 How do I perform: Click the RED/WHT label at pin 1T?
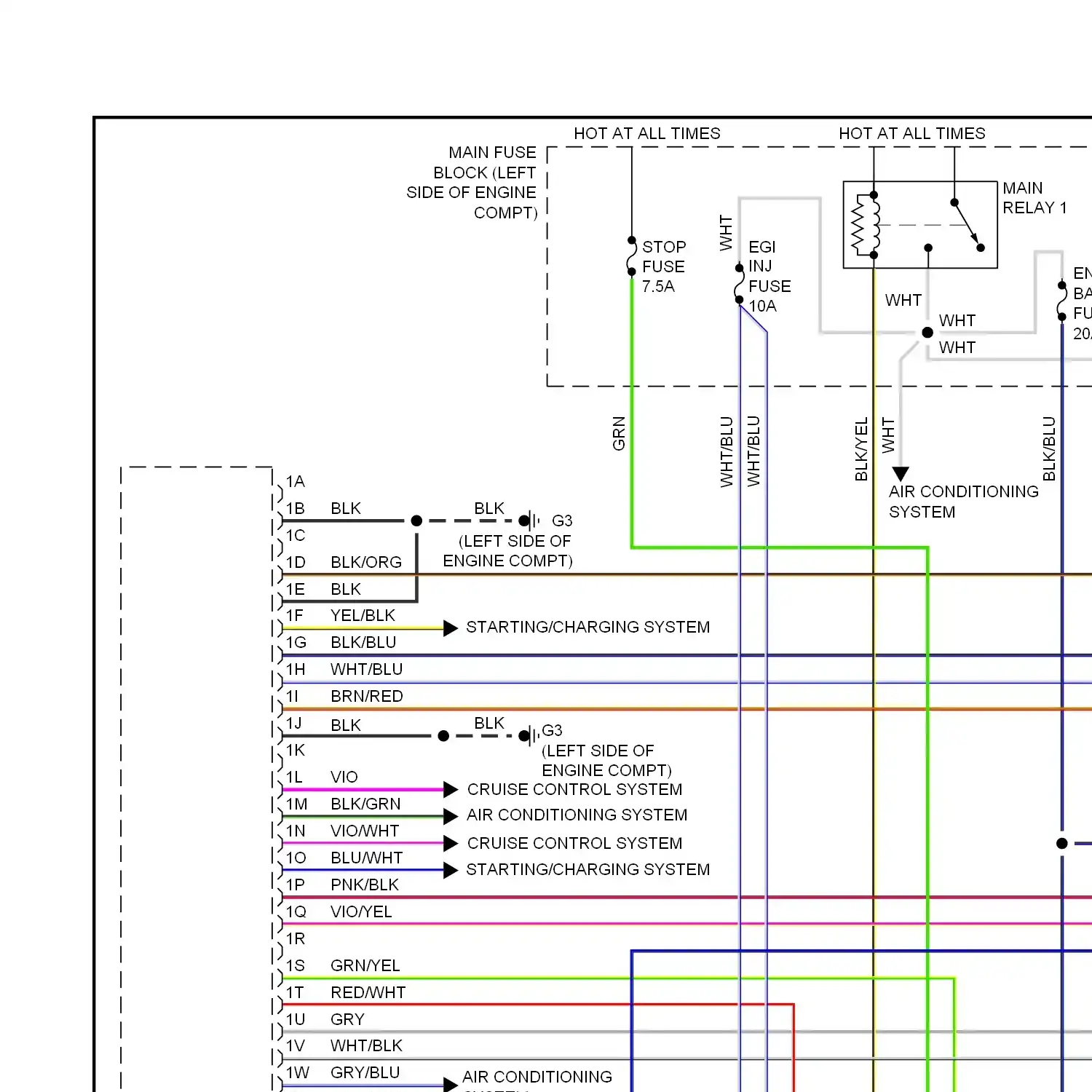(x=368, y=992)
